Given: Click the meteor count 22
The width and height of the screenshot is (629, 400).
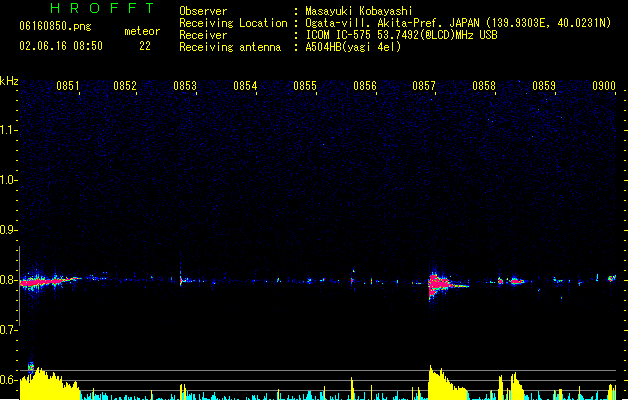Looking at the screenshot, I should [145, 46].
